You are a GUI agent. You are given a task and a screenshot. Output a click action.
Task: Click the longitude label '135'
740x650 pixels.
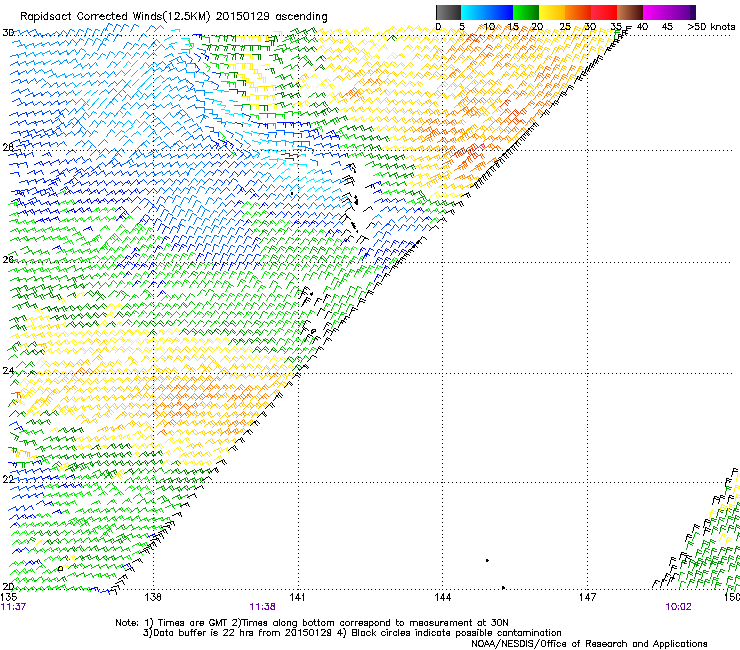point(9,597)
